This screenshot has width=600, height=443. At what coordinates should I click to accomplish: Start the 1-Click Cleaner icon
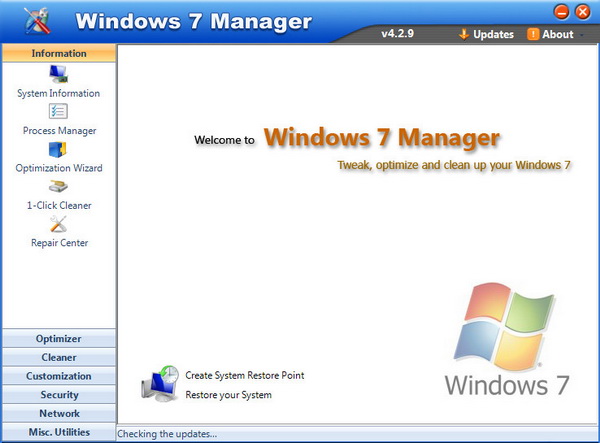click(58, 187)
